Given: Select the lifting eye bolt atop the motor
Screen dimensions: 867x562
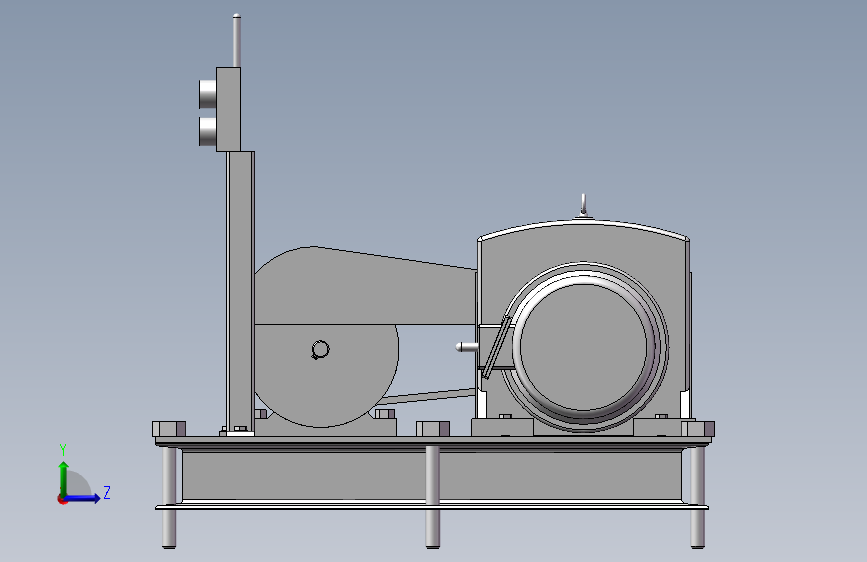Looking at the screenshot, I should [x=583, y=205].
